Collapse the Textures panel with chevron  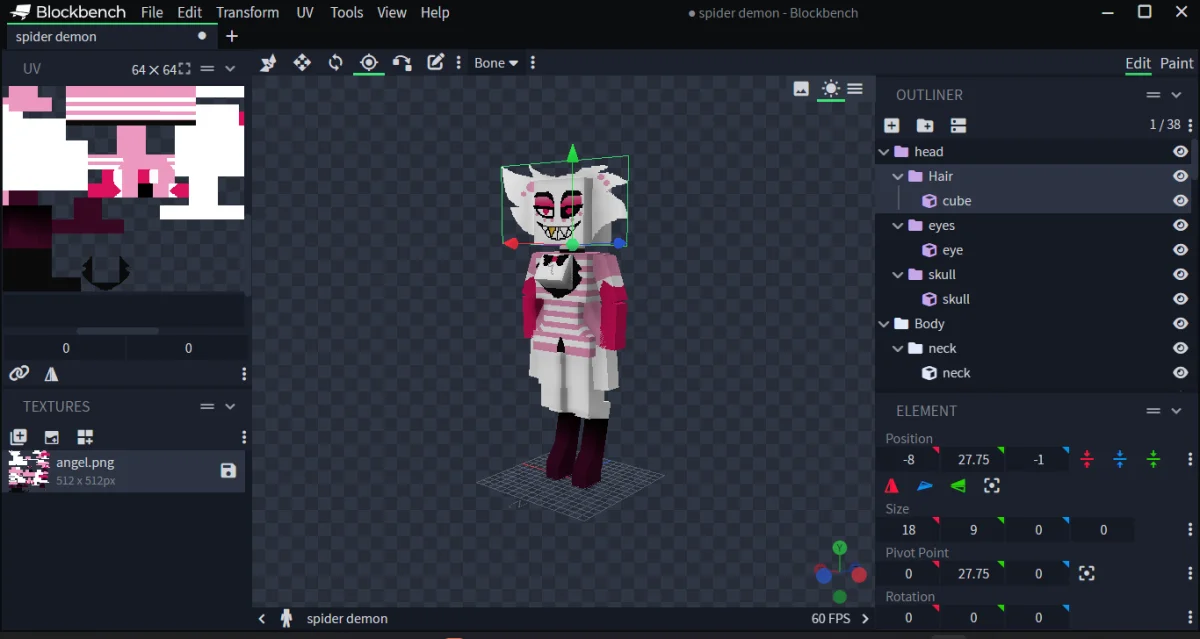(x=230, y=407)
